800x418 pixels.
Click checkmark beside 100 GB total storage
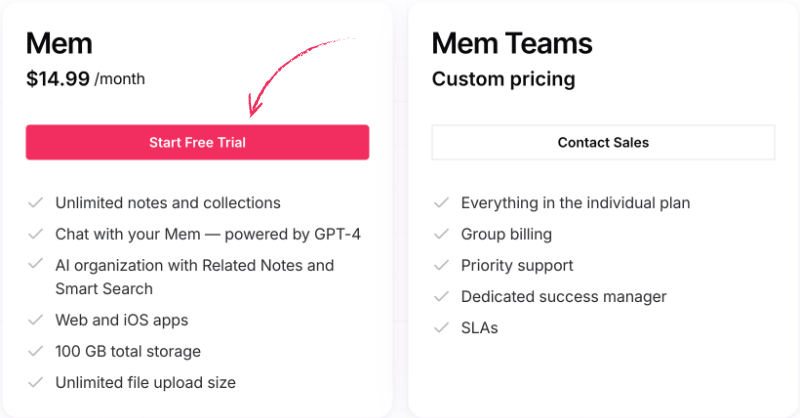pos(35,351)
